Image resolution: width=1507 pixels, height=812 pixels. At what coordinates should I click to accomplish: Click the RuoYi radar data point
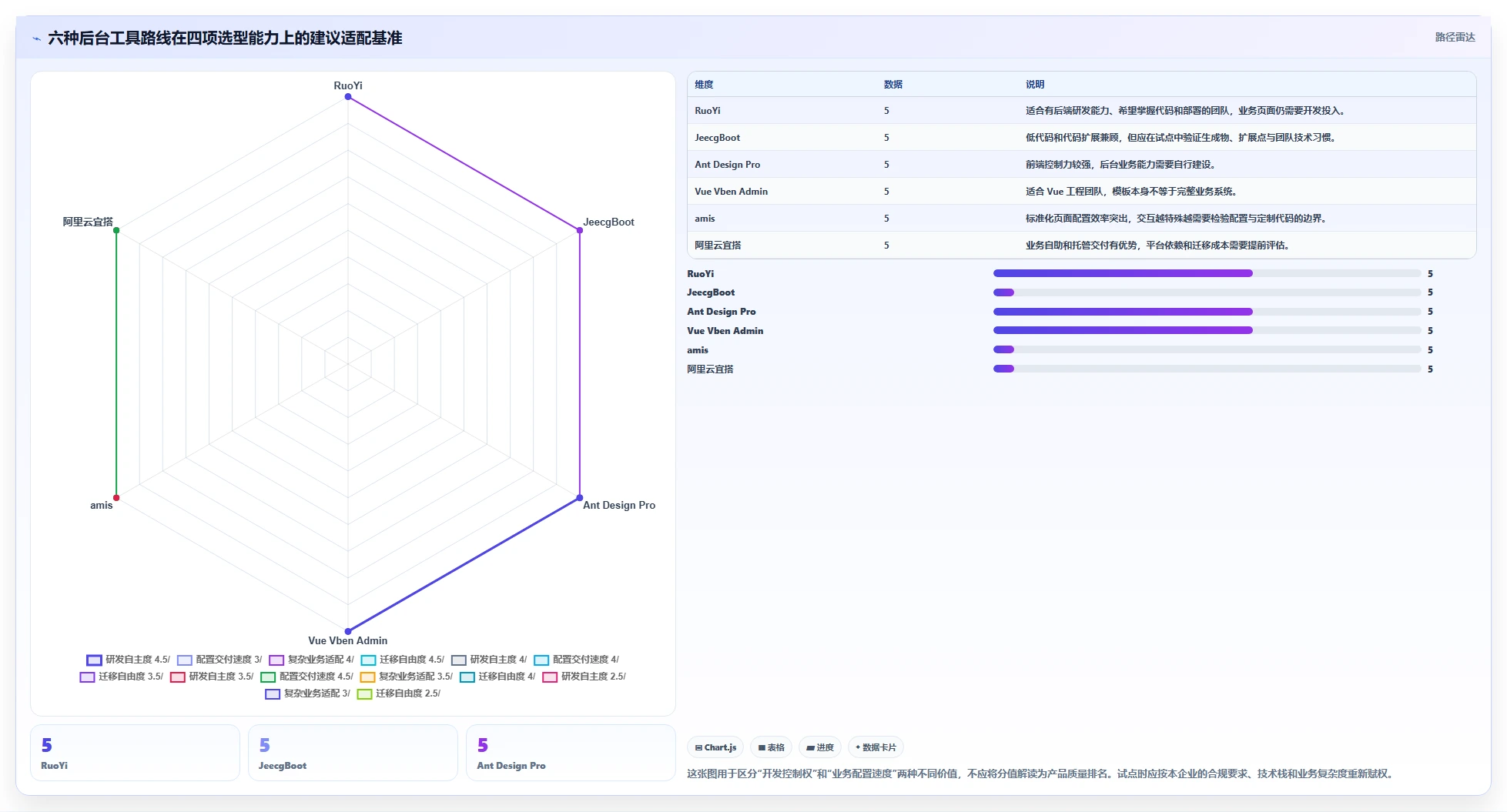coord(348,97)
